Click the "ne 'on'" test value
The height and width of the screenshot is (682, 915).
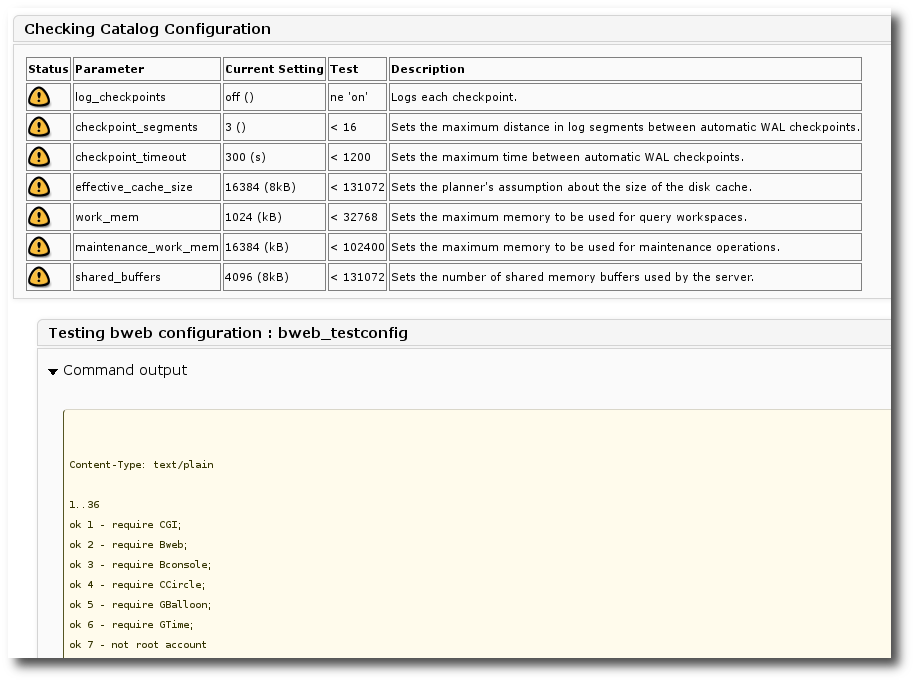[349, 97]
